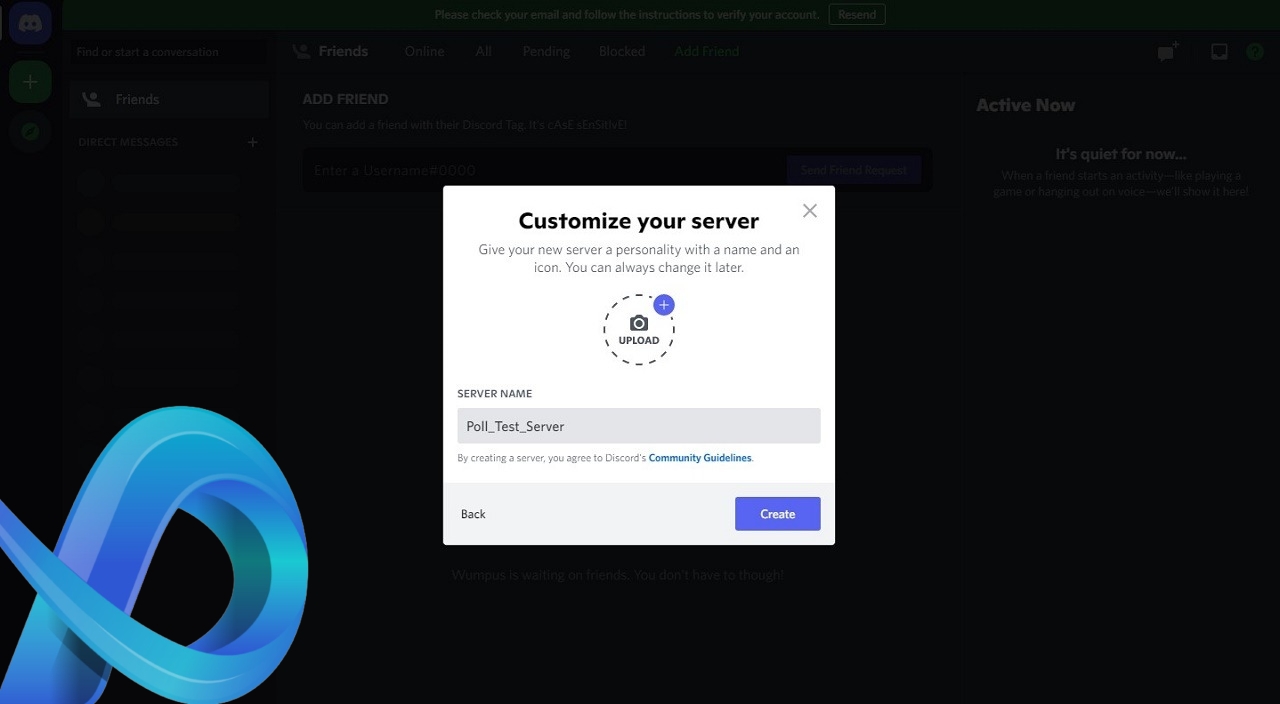
Task: Click the 'Customize your server' title
Action: (x=639, y=221)
